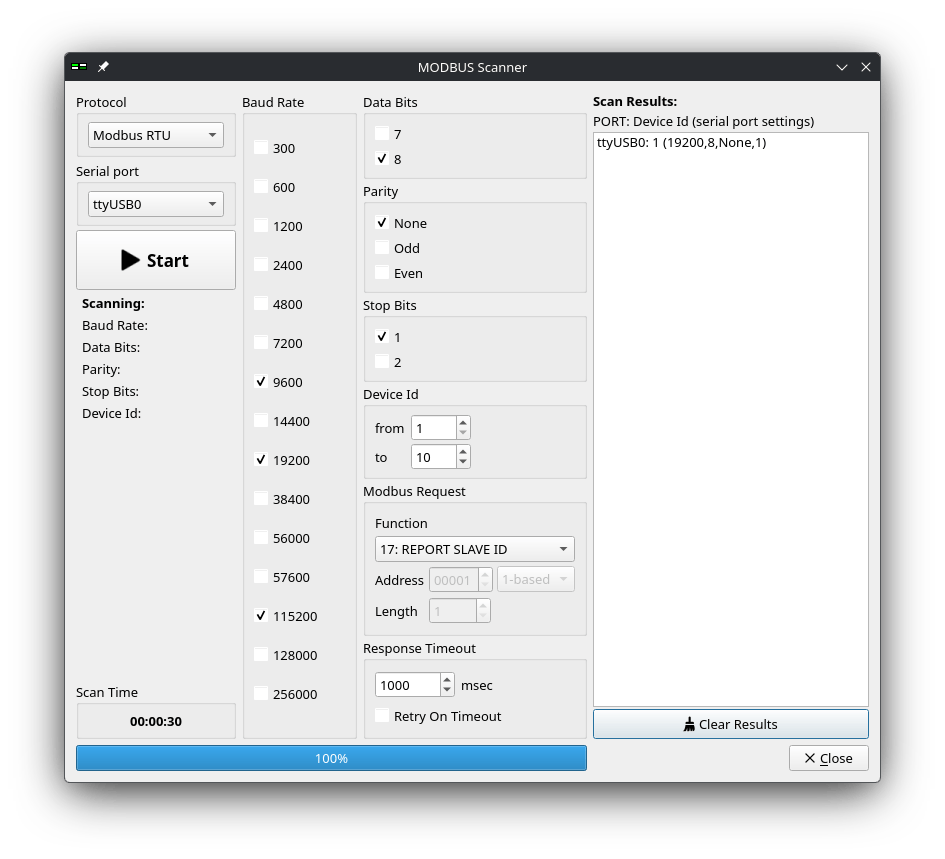Close the dialog with the Close button
This screenshot has height=859, width=945.
(x=828, y=758)
